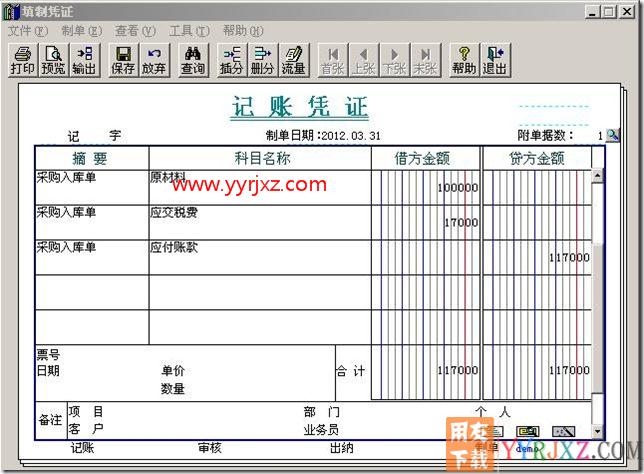644x474 pixels.
Task: Open the 文件 menu
Action: coord(28,31)
